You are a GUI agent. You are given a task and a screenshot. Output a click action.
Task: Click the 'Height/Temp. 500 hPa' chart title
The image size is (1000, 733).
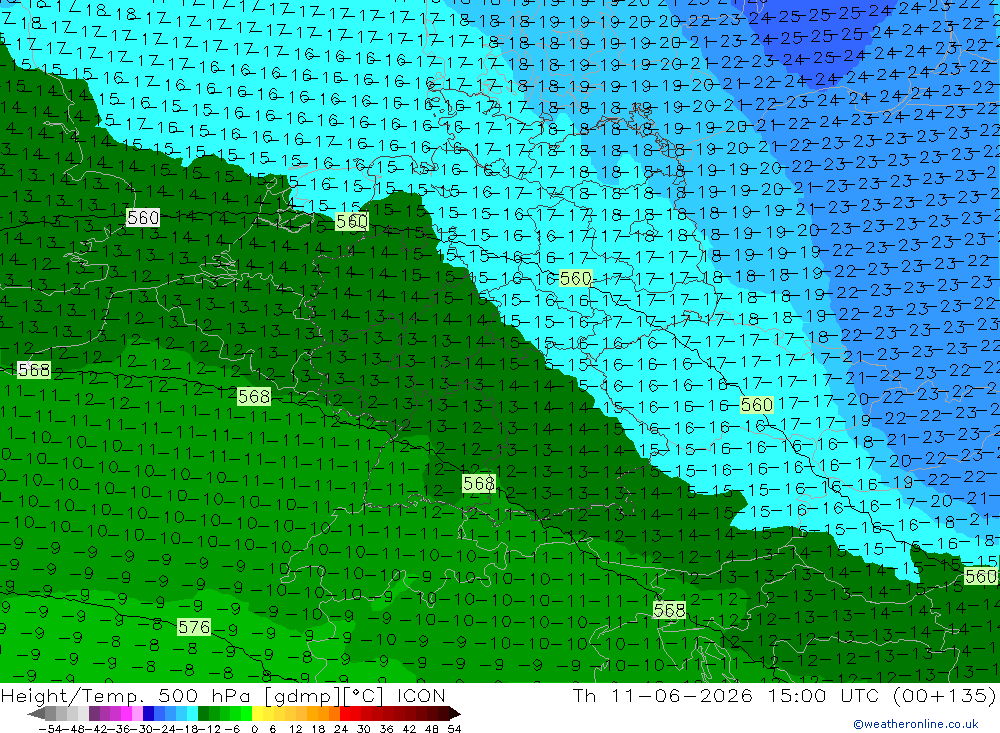tap(125, 696)
